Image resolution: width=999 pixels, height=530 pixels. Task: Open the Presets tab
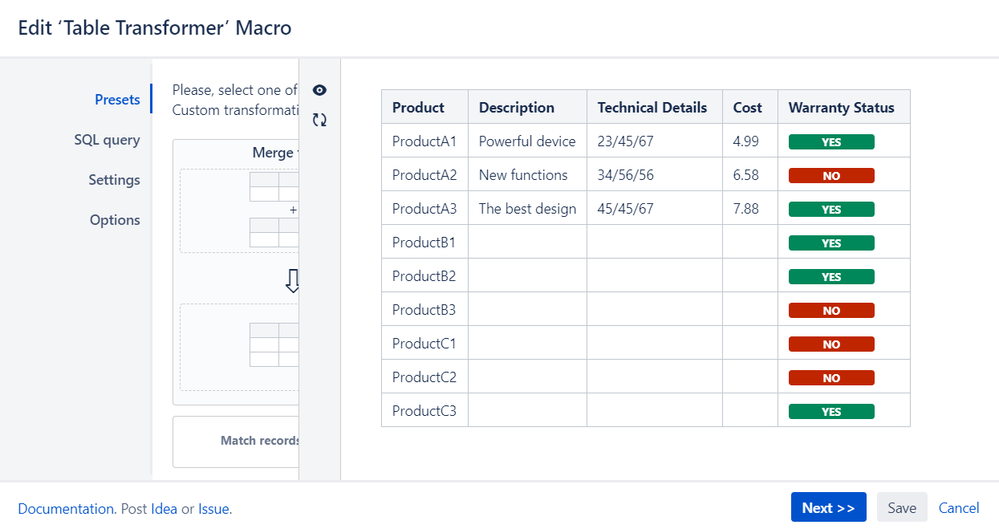[x=117, y=99]
